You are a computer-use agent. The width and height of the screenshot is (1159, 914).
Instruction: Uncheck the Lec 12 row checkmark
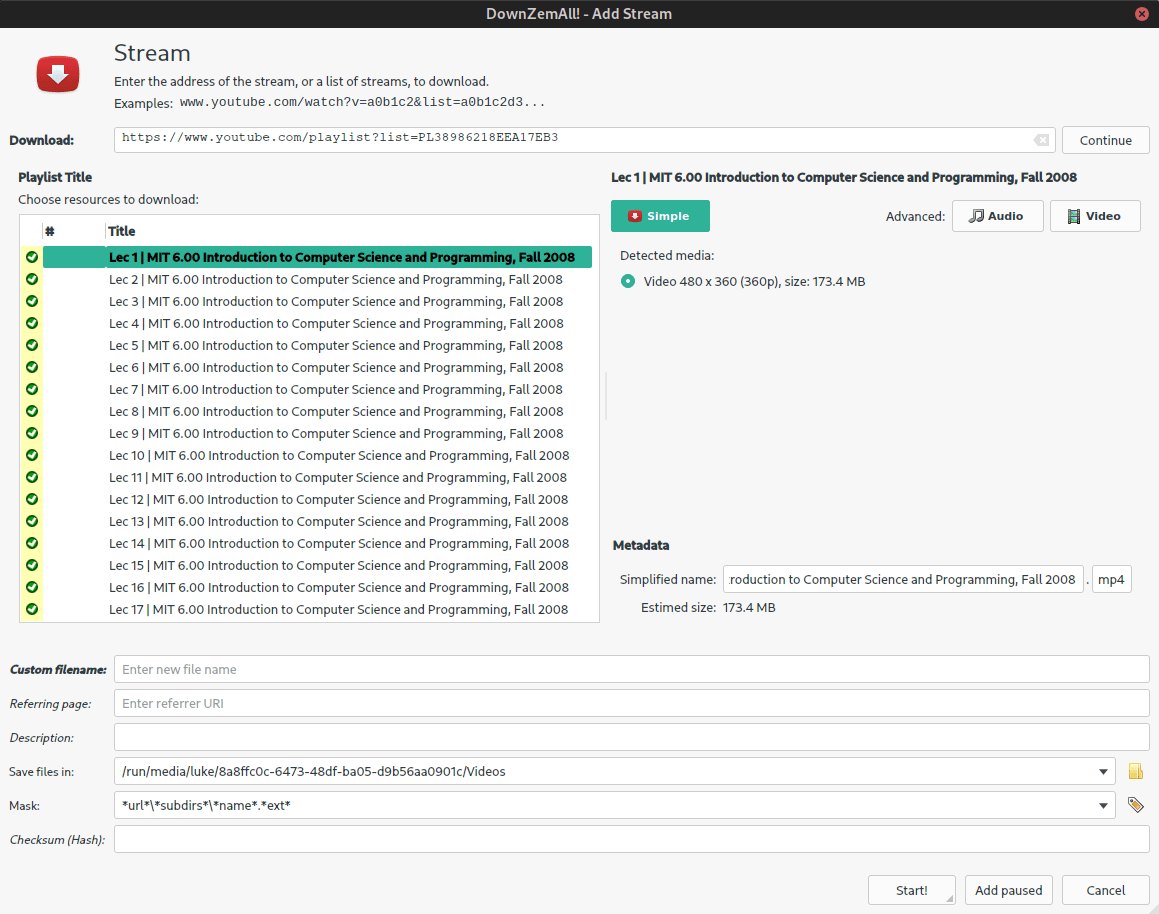tap(32, 499)
